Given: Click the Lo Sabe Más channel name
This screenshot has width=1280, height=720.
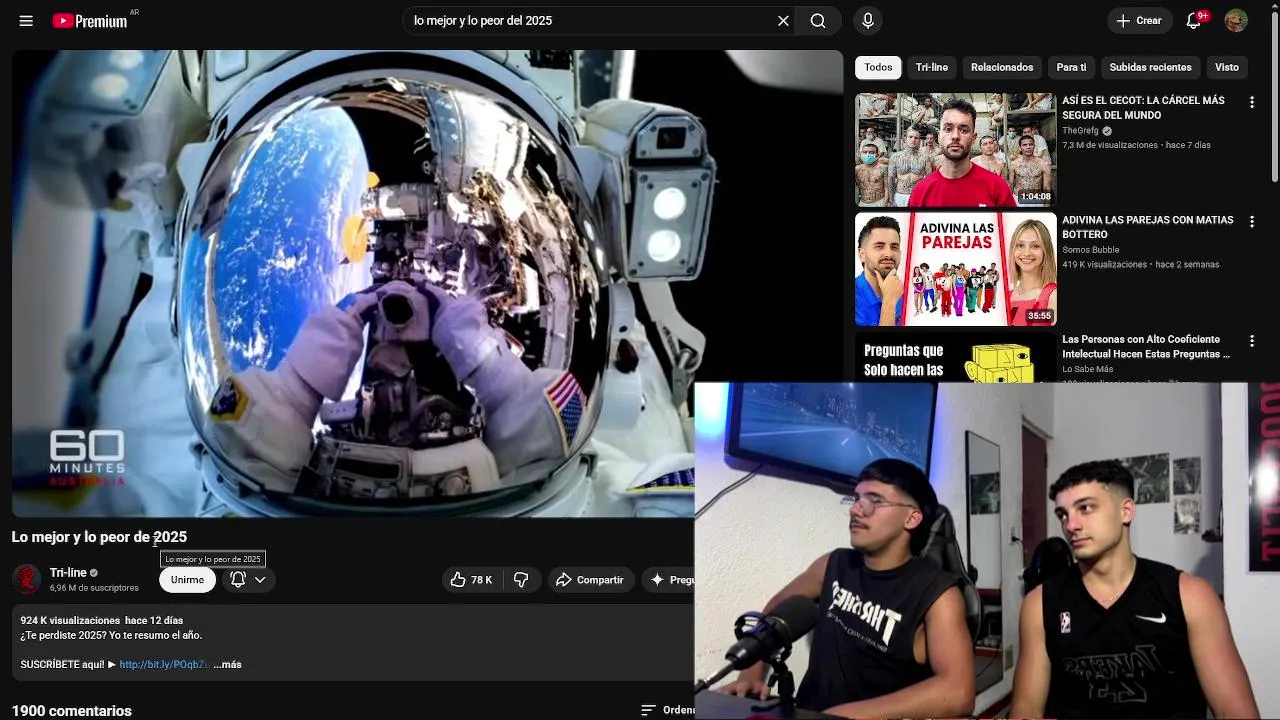Looking at the screenshot, I should [1088, 369].
